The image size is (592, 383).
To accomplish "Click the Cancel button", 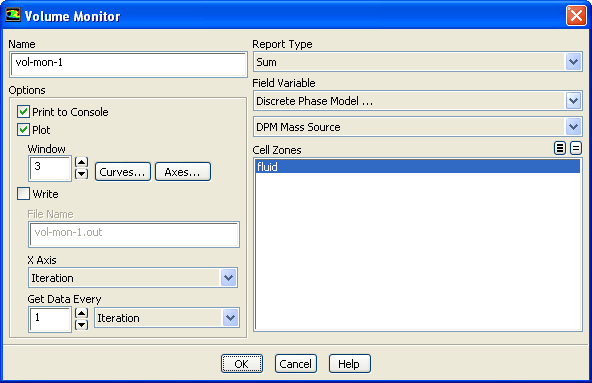I will tap(296, 364).
